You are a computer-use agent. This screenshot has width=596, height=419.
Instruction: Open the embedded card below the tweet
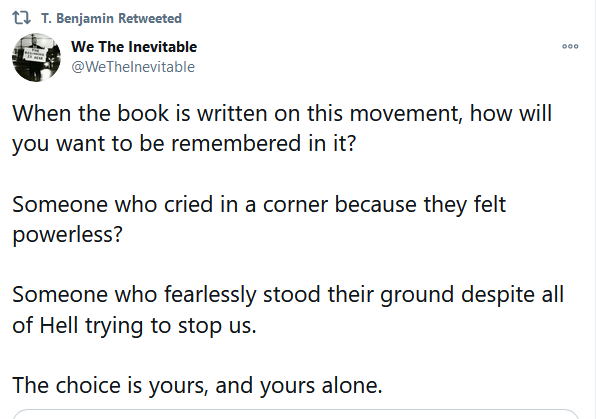(x=296, y=414)
